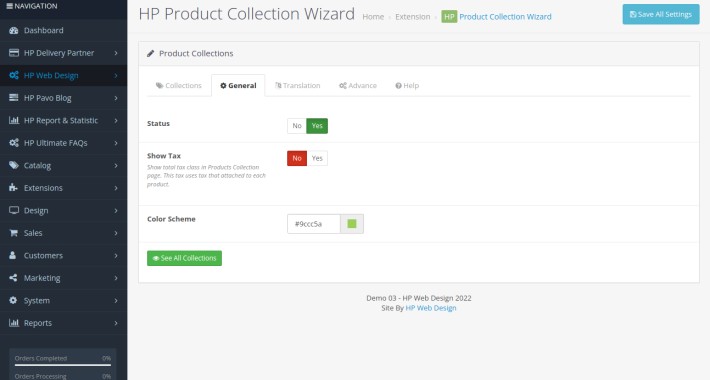Open Dashboard menu item
The width and height of the screenshot is (710, 380).
pos(63,30)
